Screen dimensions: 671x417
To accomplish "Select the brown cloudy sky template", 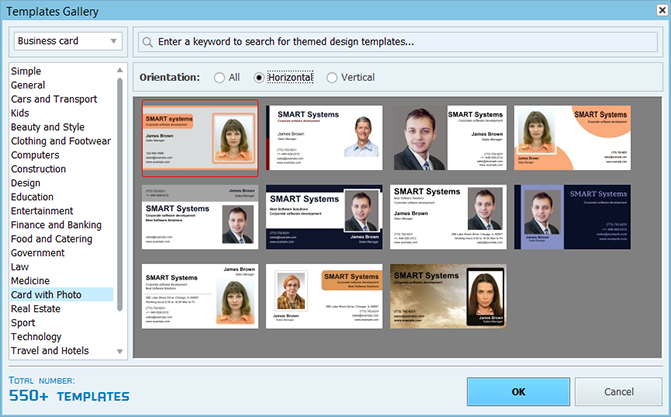I will [448, 296].
